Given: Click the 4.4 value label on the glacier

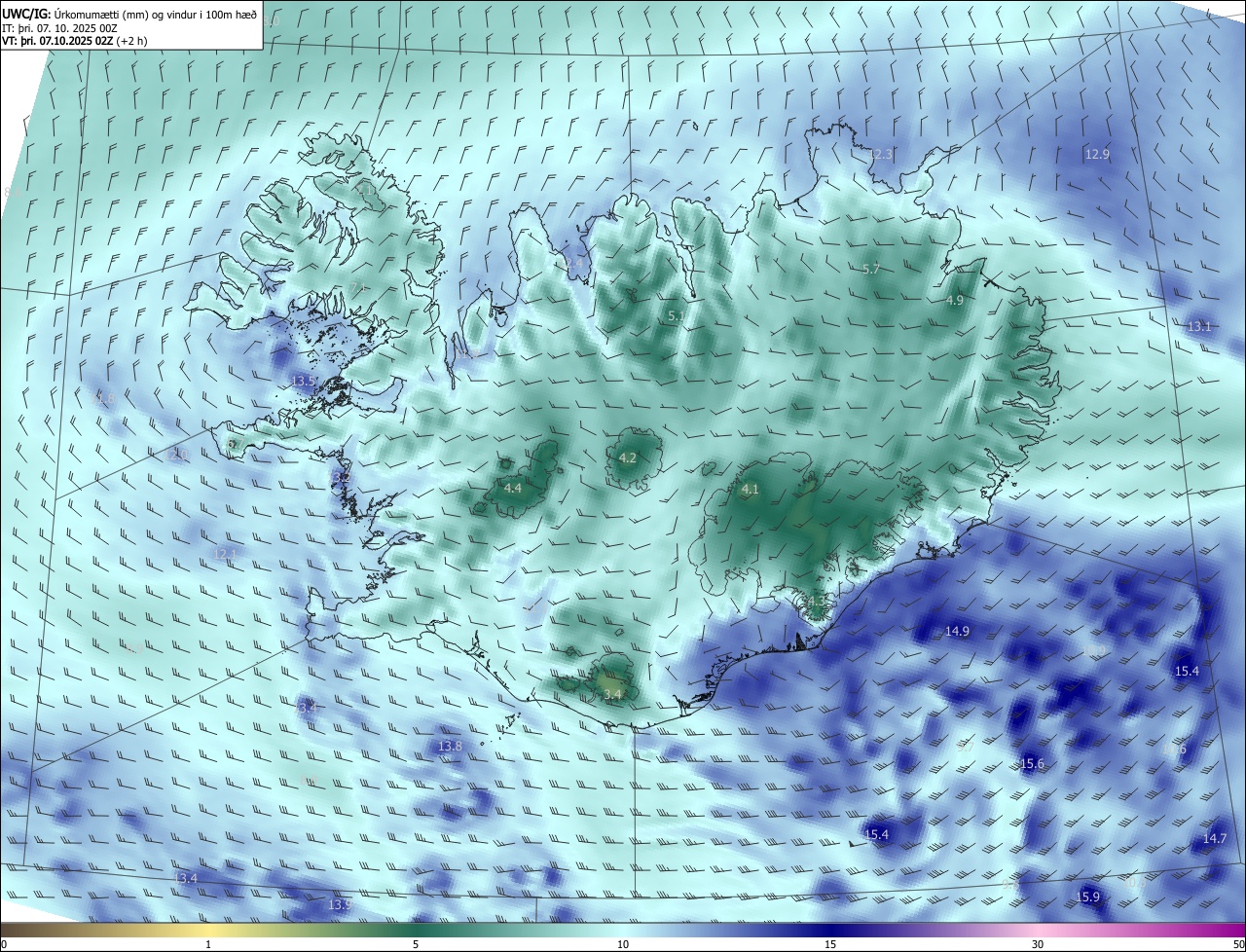Looking at the screenshot, I should tap(513, 488).
